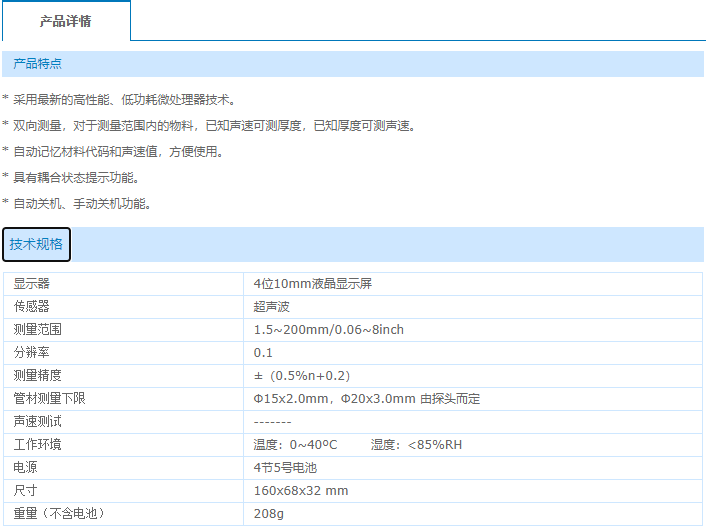Click the 耦合状态提示功能 feature line
This screenshot has width=706, height=531.
click(75, 178)
